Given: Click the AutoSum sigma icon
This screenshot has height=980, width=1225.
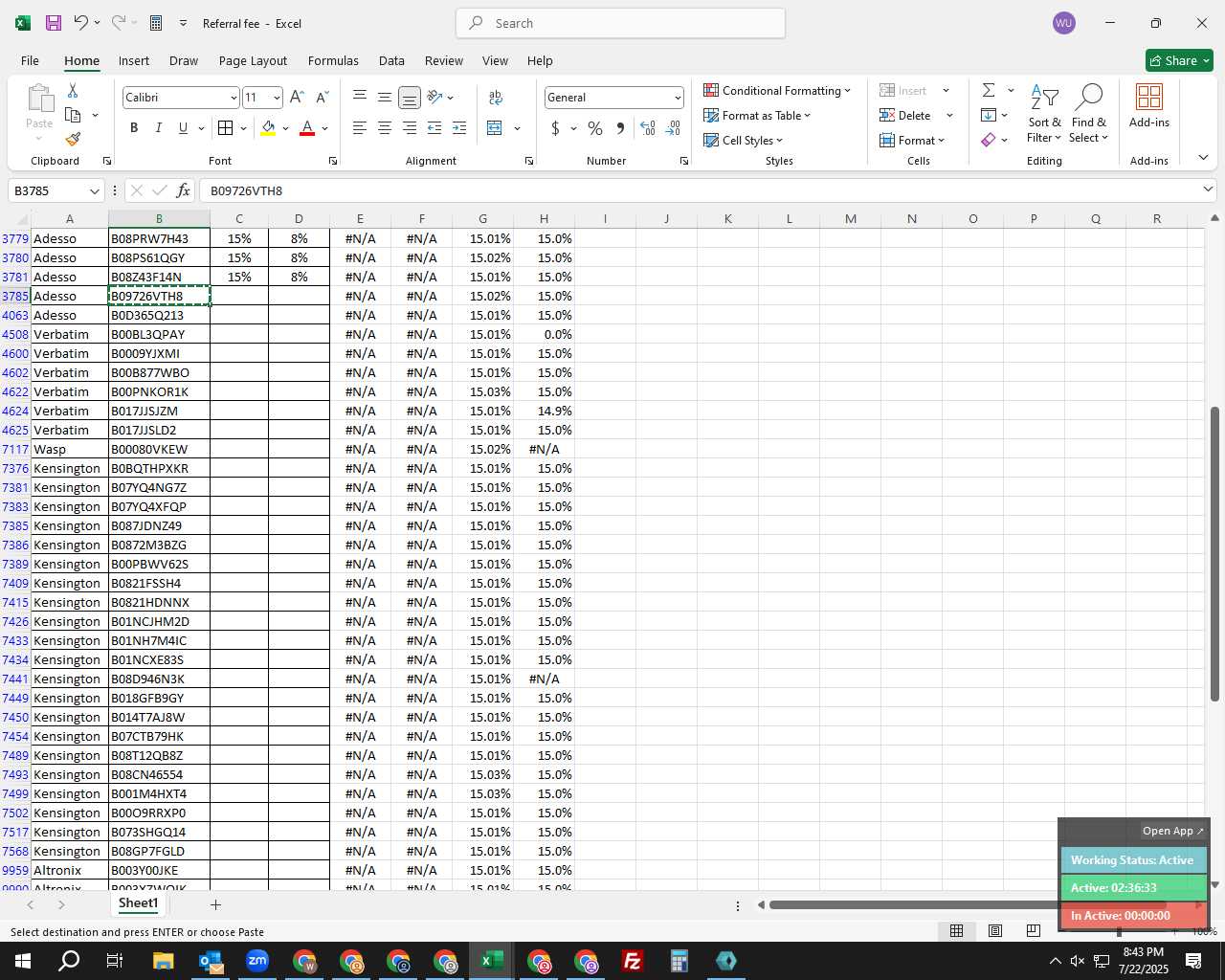Looking at the screenshot, I should point(989,90).
